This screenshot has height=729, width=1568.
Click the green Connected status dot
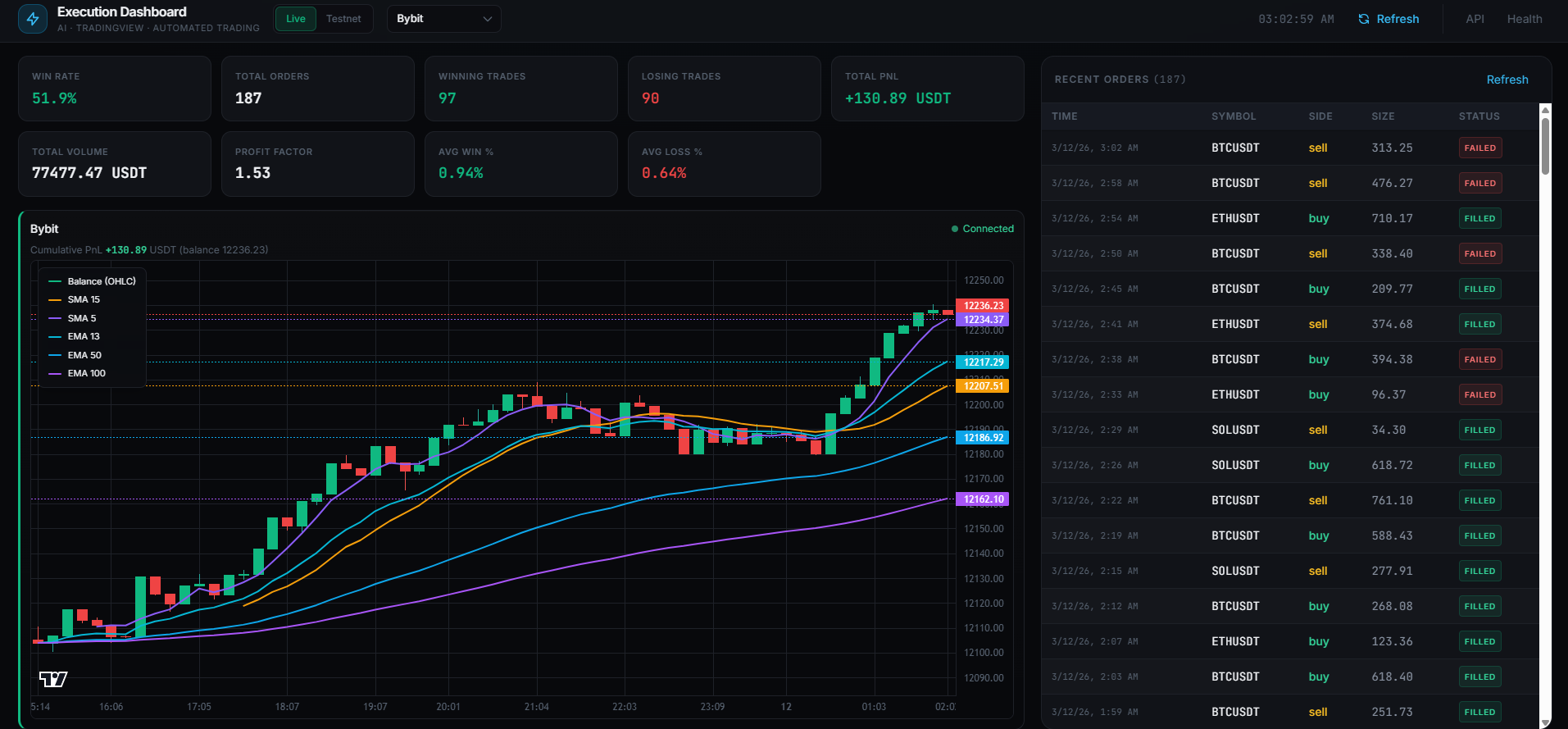[955, 229]
